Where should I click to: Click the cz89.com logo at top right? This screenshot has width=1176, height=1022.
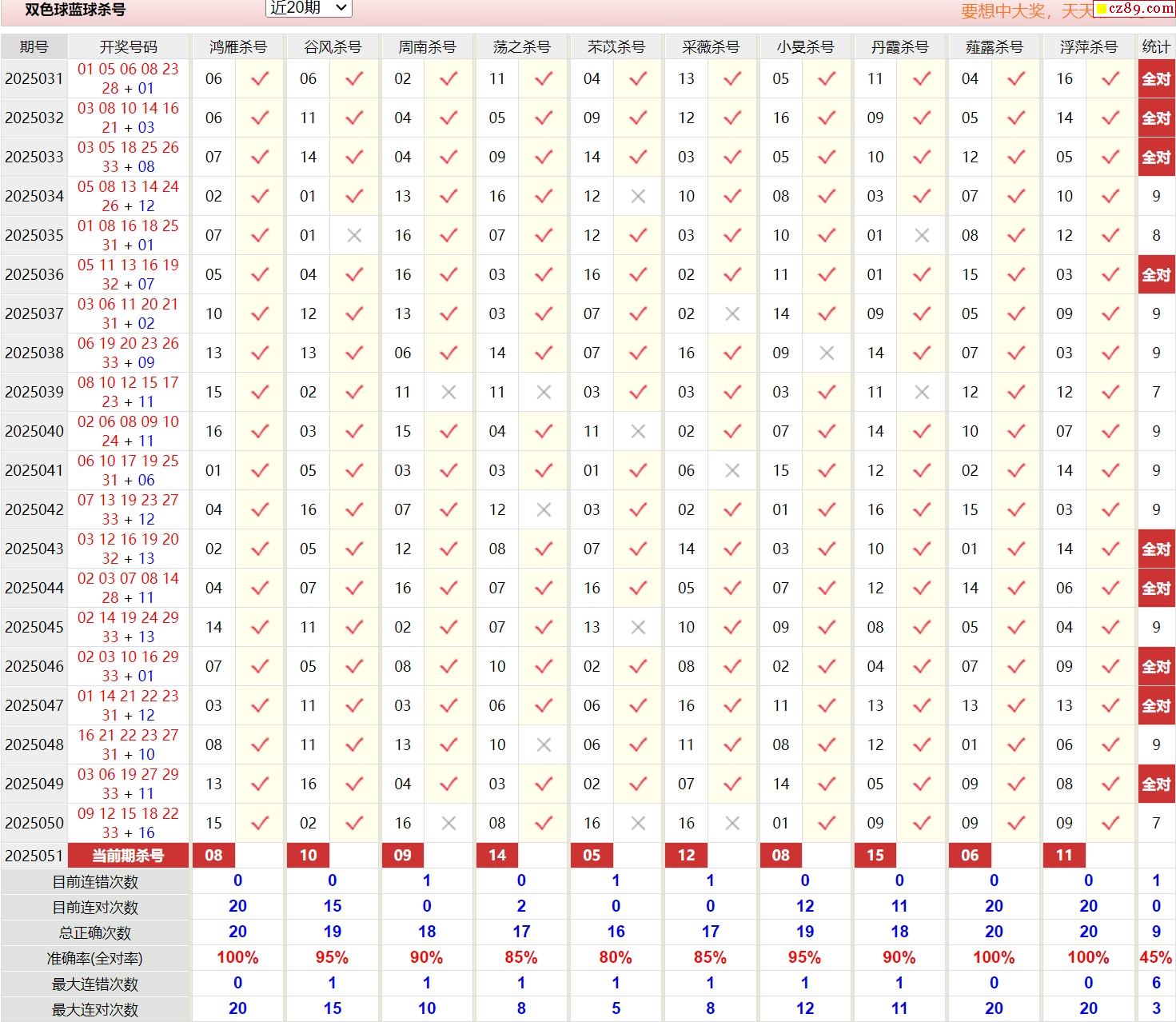pyautogui.click(x=1134, y=9)
